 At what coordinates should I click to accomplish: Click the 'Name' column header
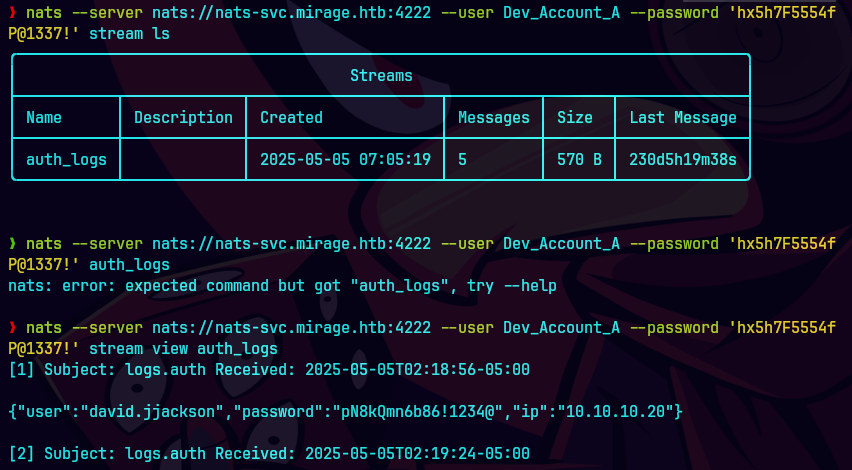[x=44, y=117]
